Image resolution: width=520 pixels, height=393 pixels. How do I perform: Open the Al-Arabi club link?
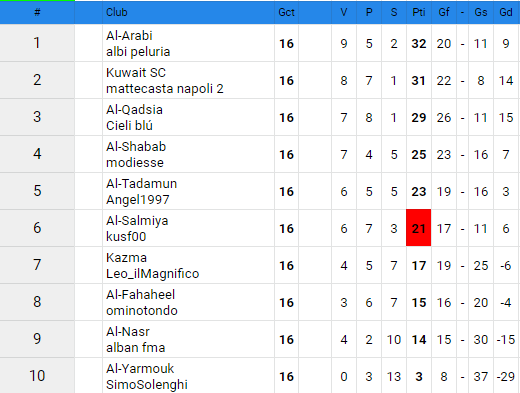tap(129, 36)
